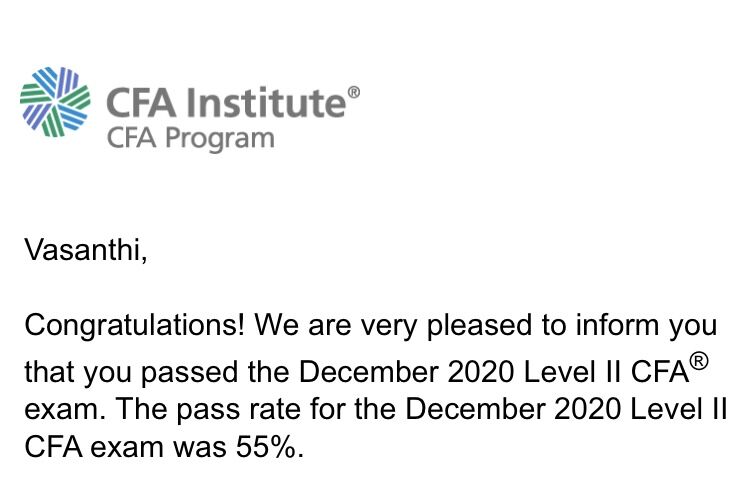
Task: Click 'December' on the line starting with 'exam.'
Action: pos(474,409)
